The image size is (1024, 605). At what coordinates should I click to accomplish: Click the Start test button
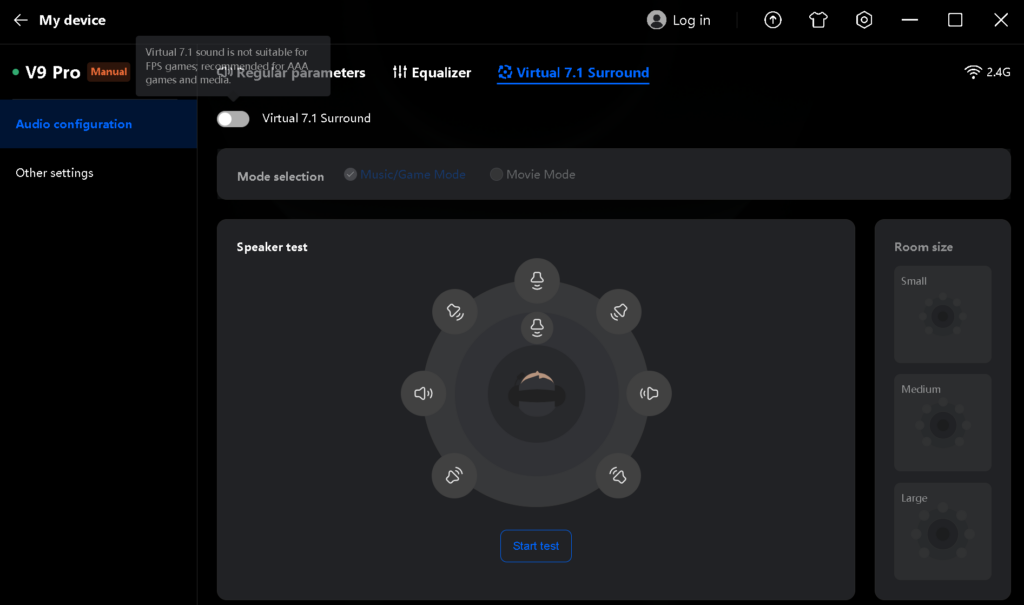(536, 546)
